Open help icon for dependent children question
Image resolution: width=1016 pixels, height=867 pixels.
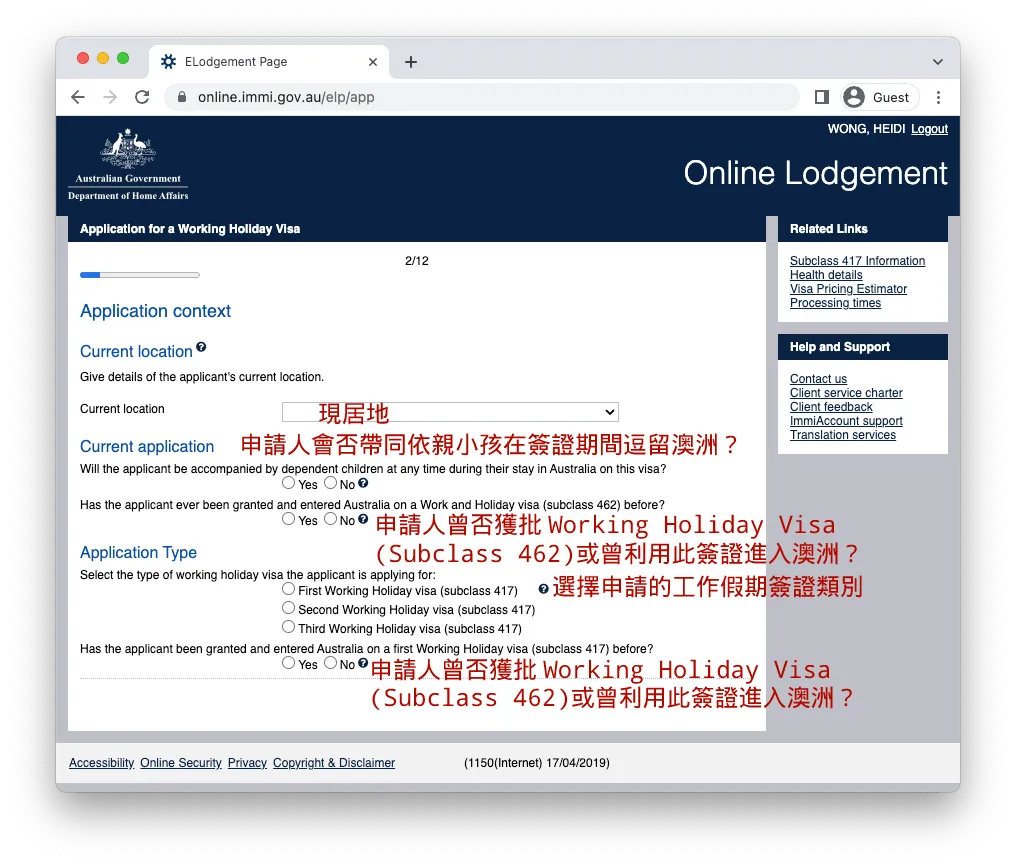pos(364,483)
